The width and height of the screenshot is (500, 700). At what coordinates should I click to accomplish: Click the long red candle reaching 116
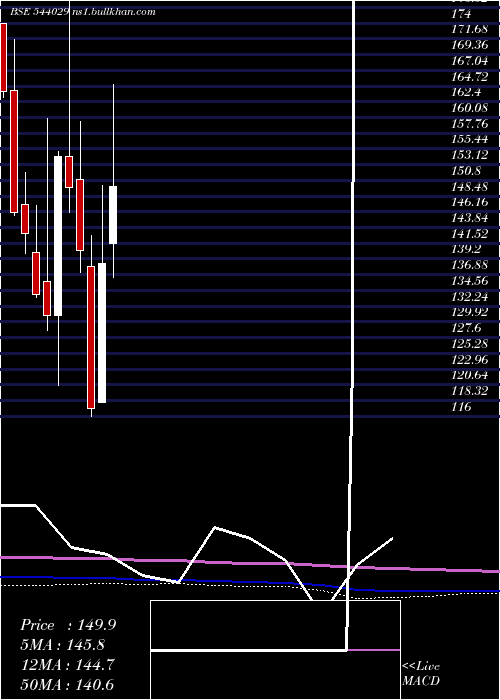pyautogui.click(x=91, y=337)
